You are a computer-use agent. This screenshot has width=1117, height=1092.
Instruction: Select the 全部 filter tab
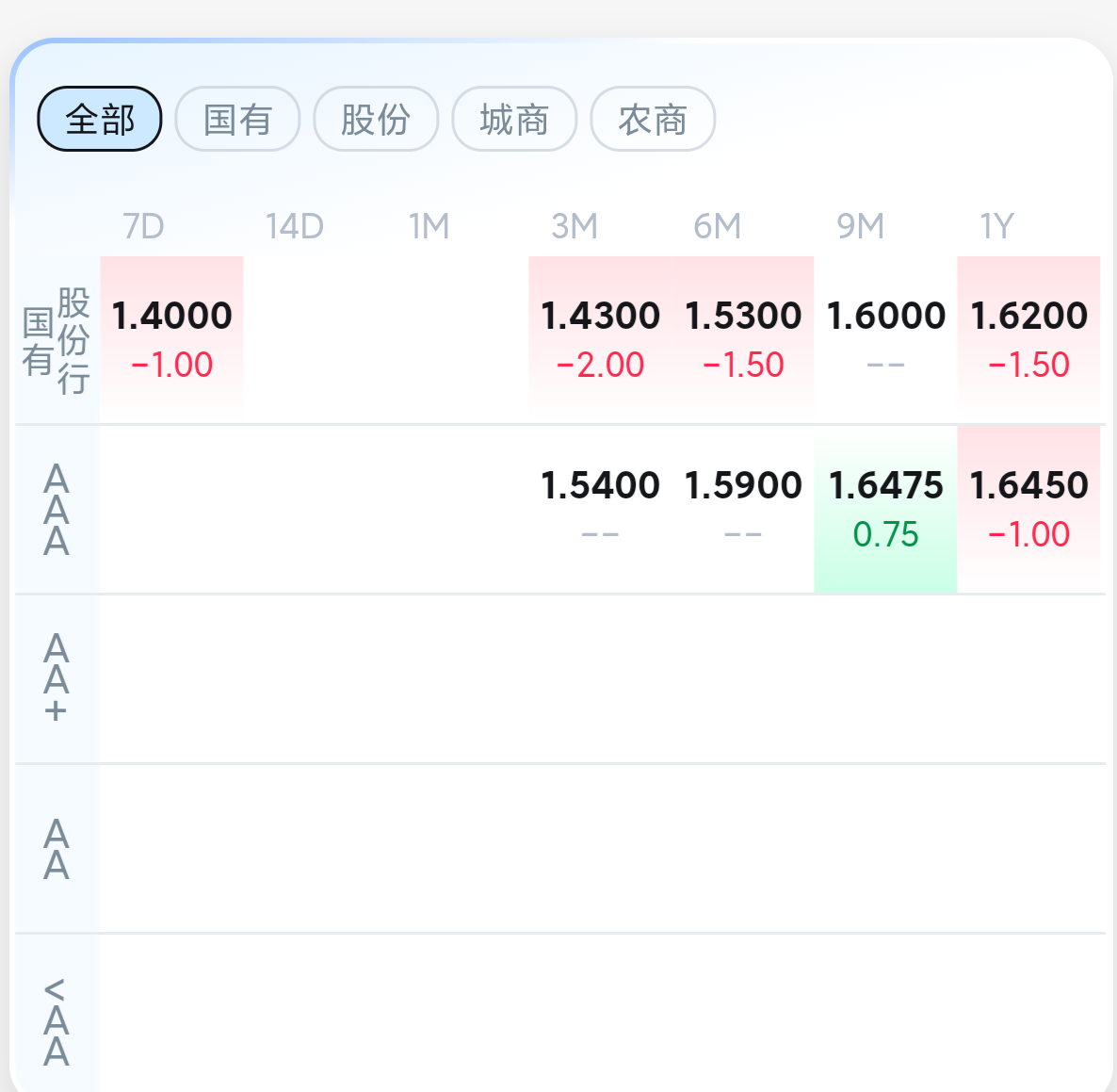(x=100, y=119)
